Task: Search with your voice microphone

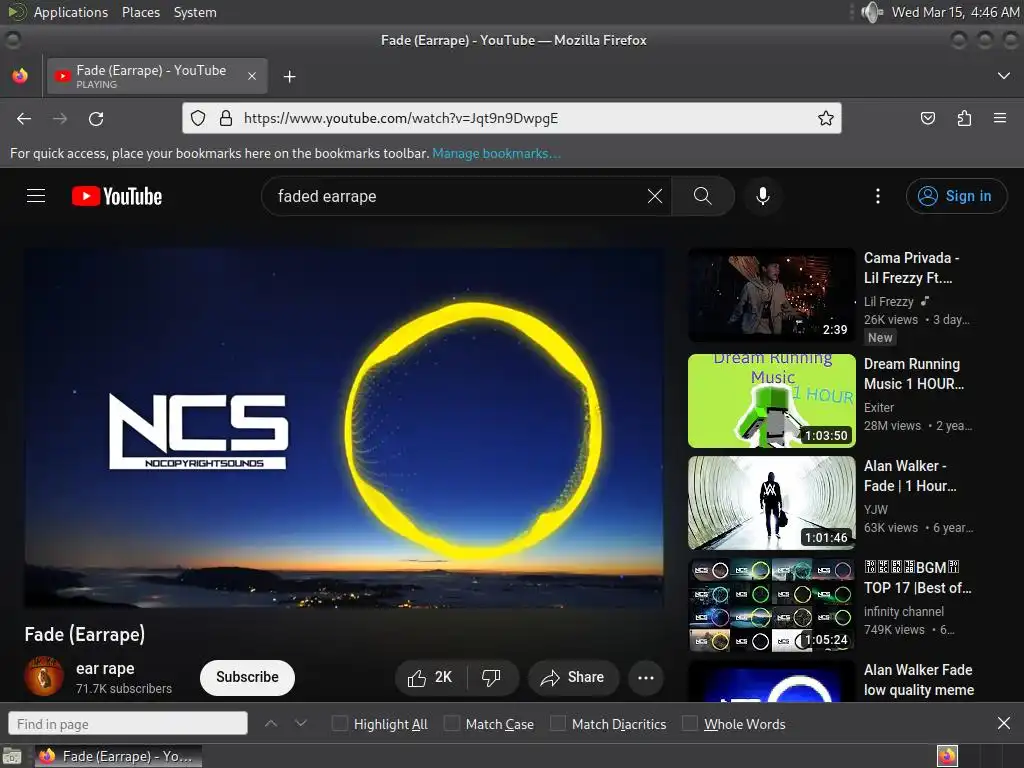Action: 762,196
